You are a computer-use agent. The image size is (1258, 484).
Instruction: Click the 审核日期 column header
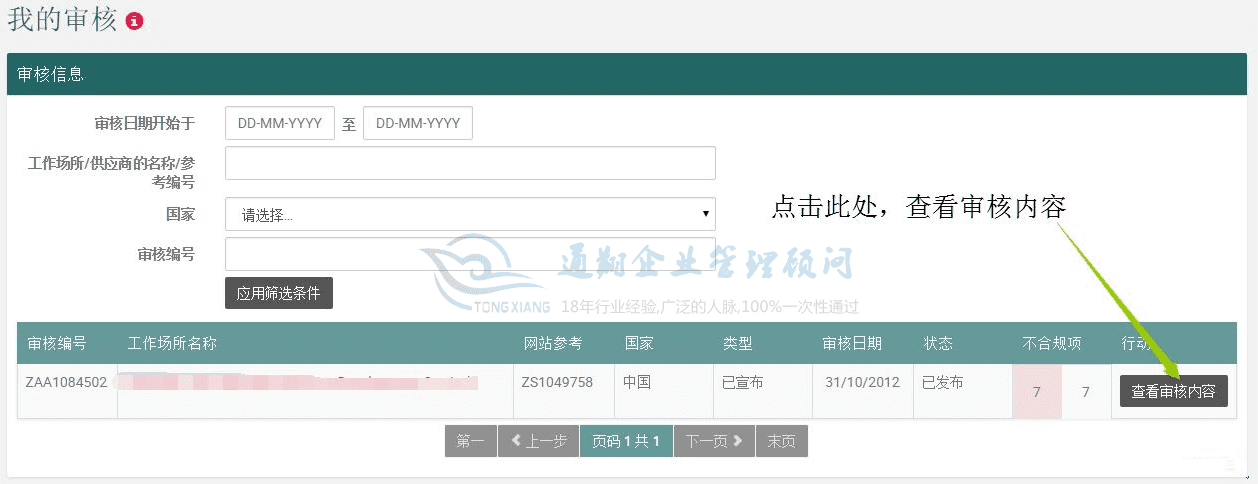(x=852, y=343)
